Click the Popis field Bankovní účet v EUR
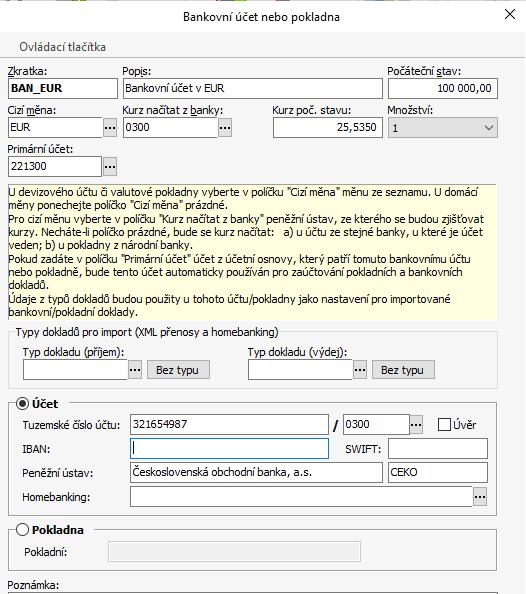Image resolution: width=526 pixels, height=594 pixels. (x=253, y=88)
